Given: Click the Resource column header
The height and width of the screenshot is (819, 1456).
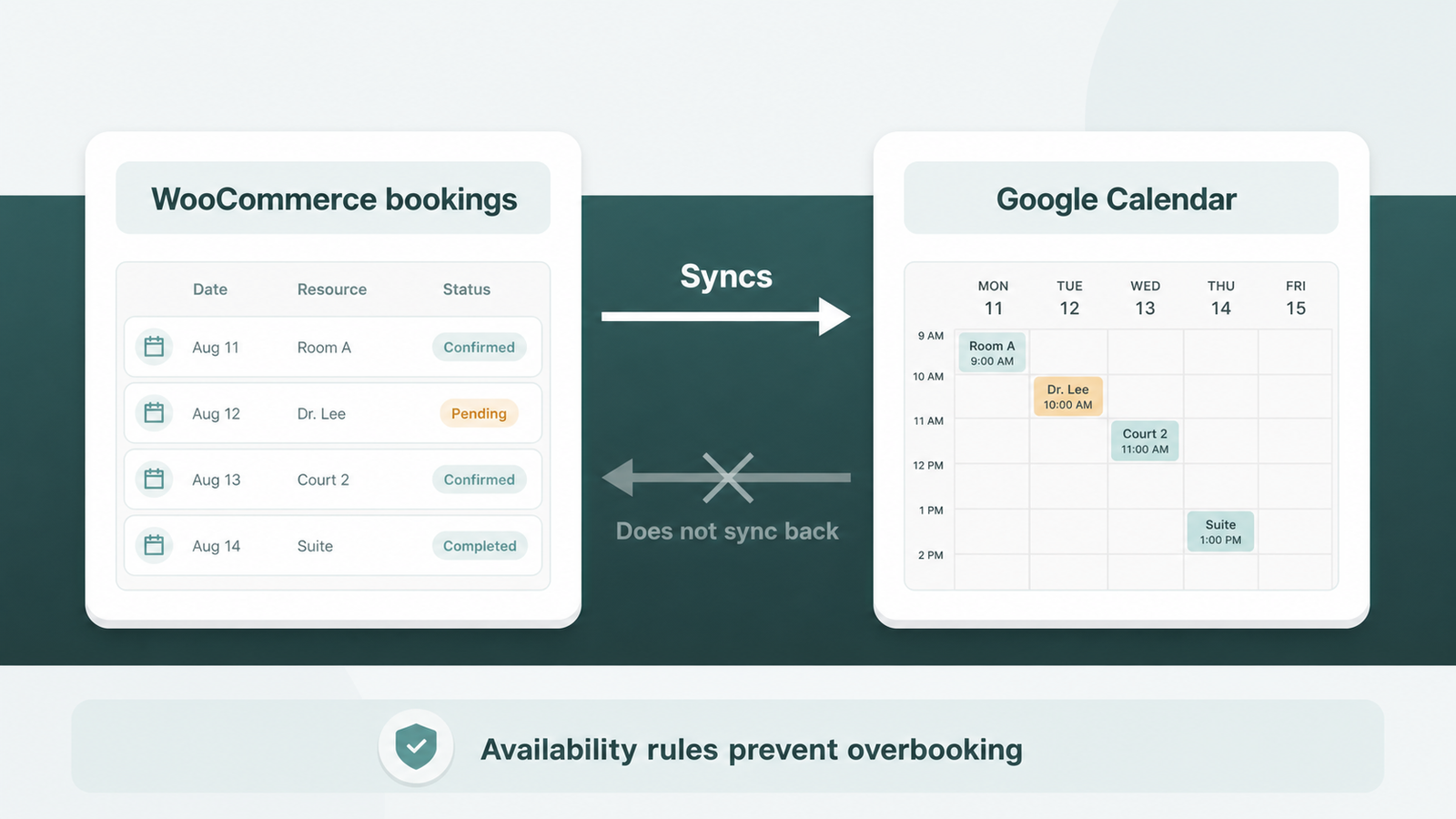Looking at the screenshot, I should tap(332, 289).
